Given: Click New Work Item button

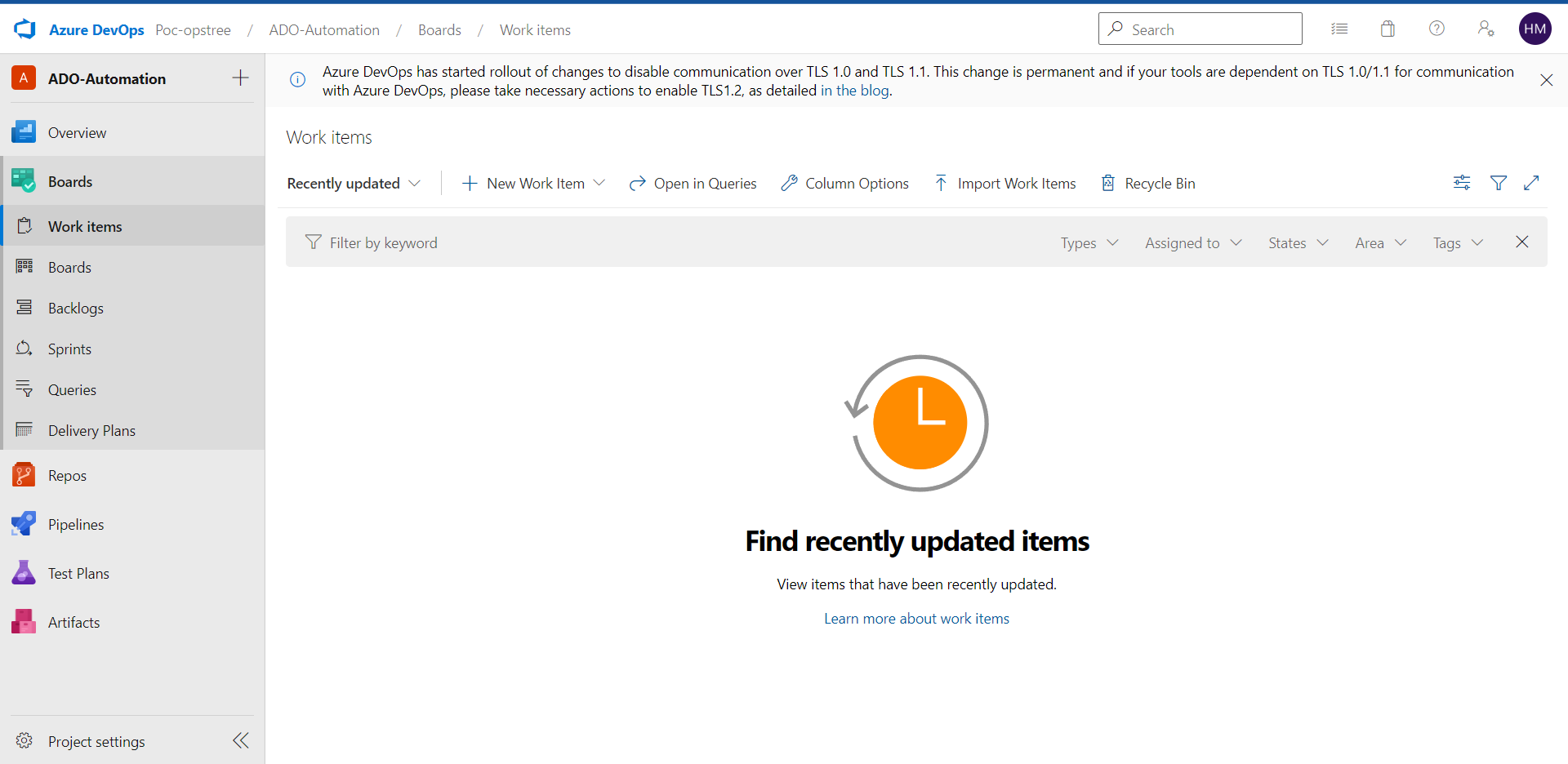Looking at the screenshot, I should [523, 184].
